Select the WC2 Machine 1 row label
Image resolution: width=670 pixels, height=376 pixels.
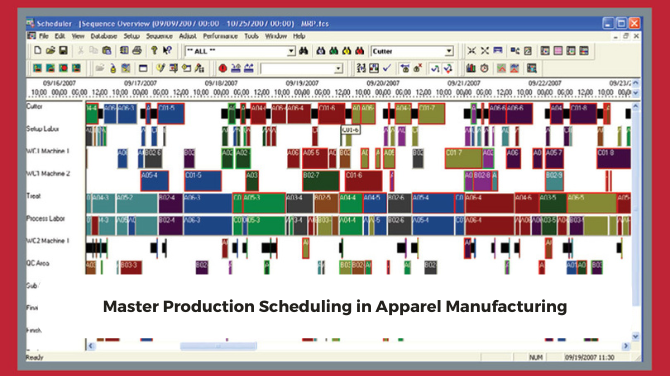tap(47, 241)
